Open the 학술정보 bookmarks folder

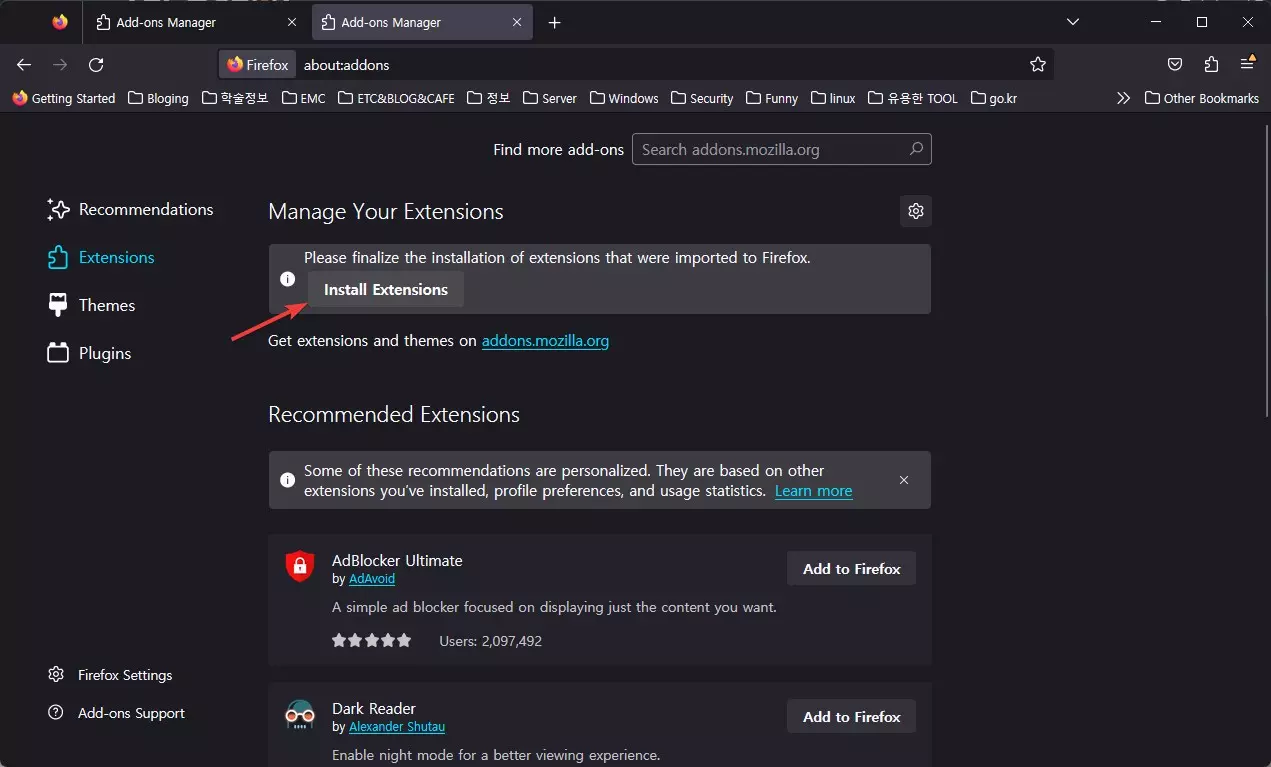[235, 98]
